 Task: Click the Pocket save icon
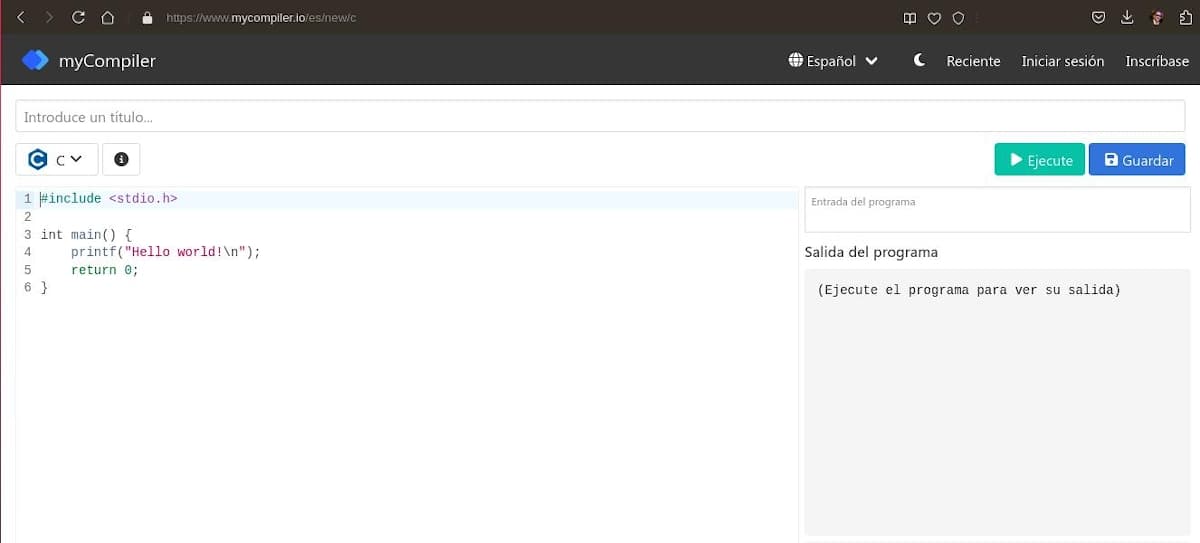point(1098,17)
